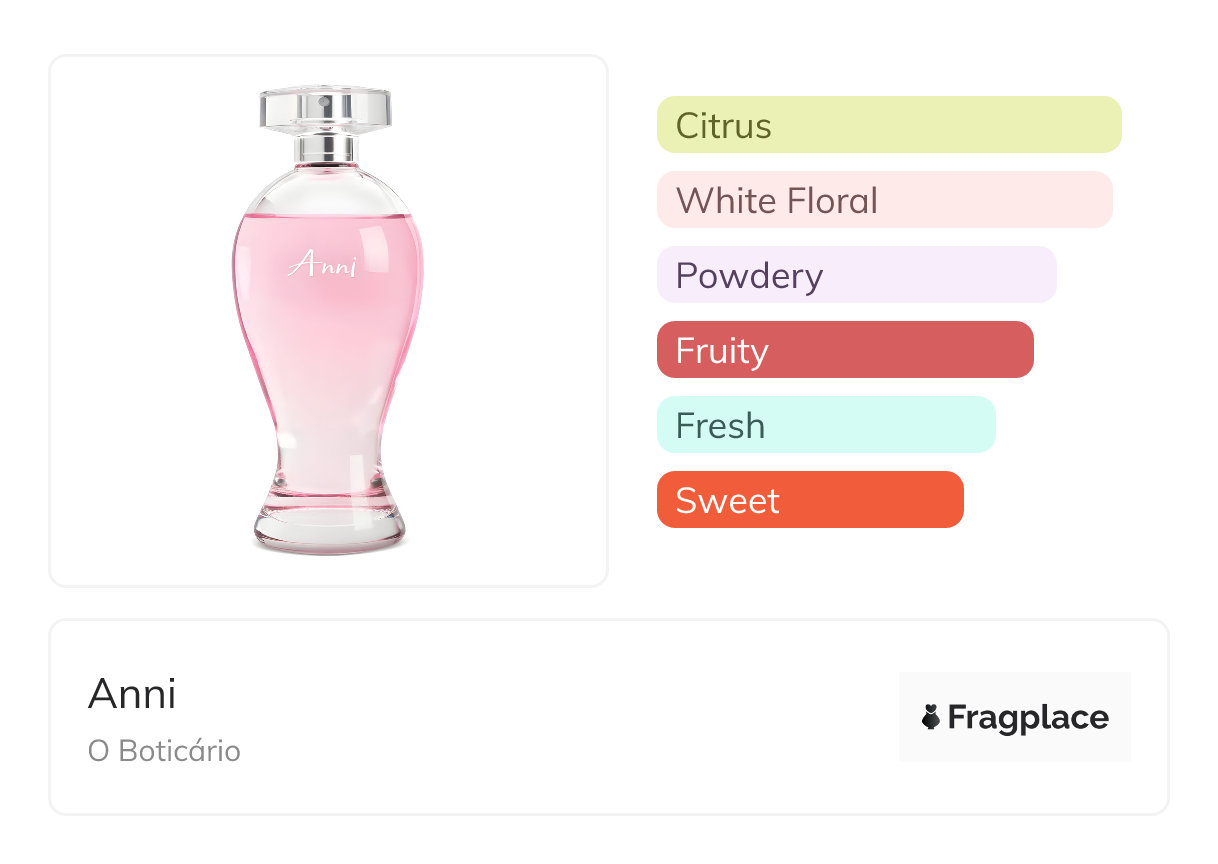The height and width of the screenshot is (864, 1218).
Task: Select the Citrus accord bar
Action: tap(888, 125)
